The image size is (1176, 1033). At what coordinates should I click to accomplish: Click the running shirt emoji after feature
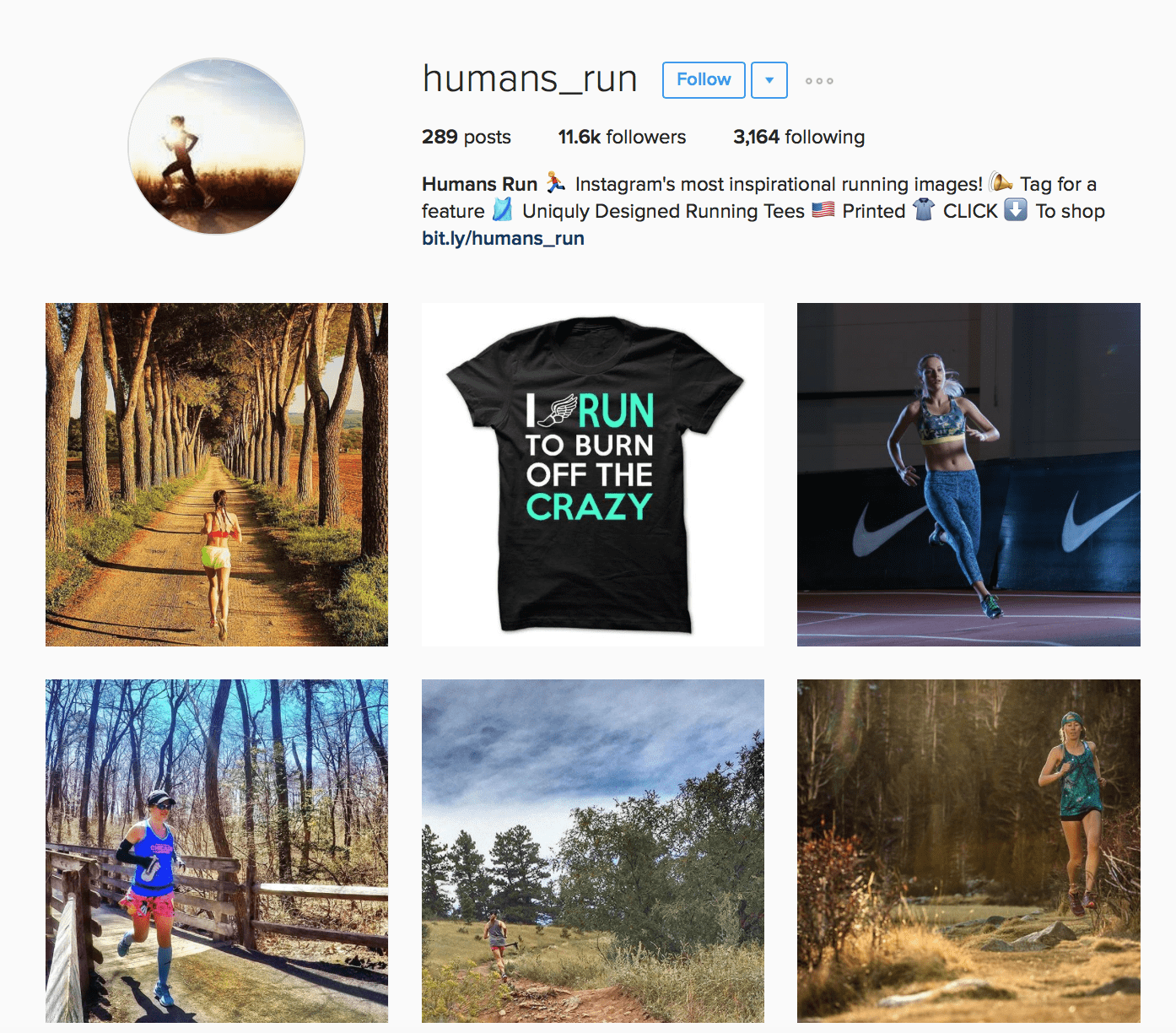click(x=503, y=209)
